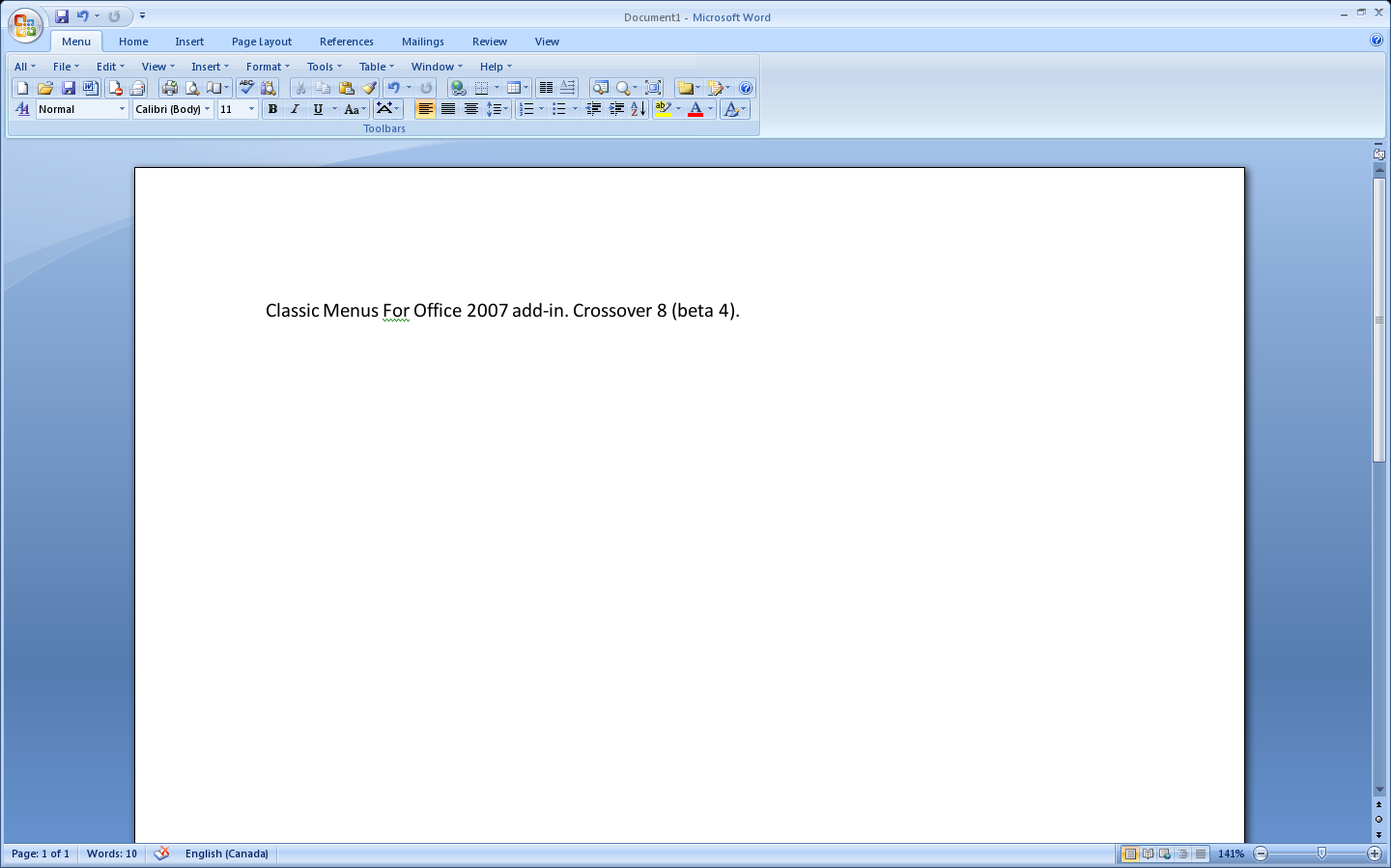Click Words: 10 in status bar

pyautogui.click(x=112, y=854)
